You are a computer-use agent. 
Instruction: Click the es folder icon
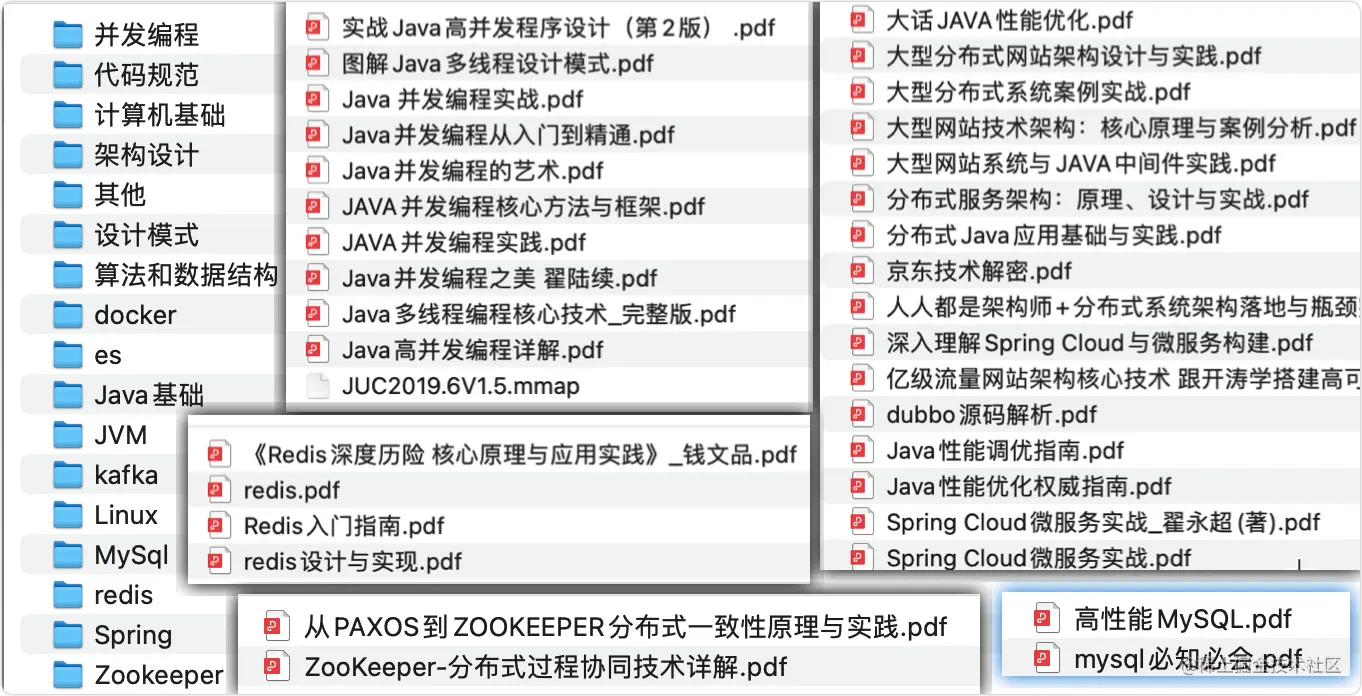(68, 355)
